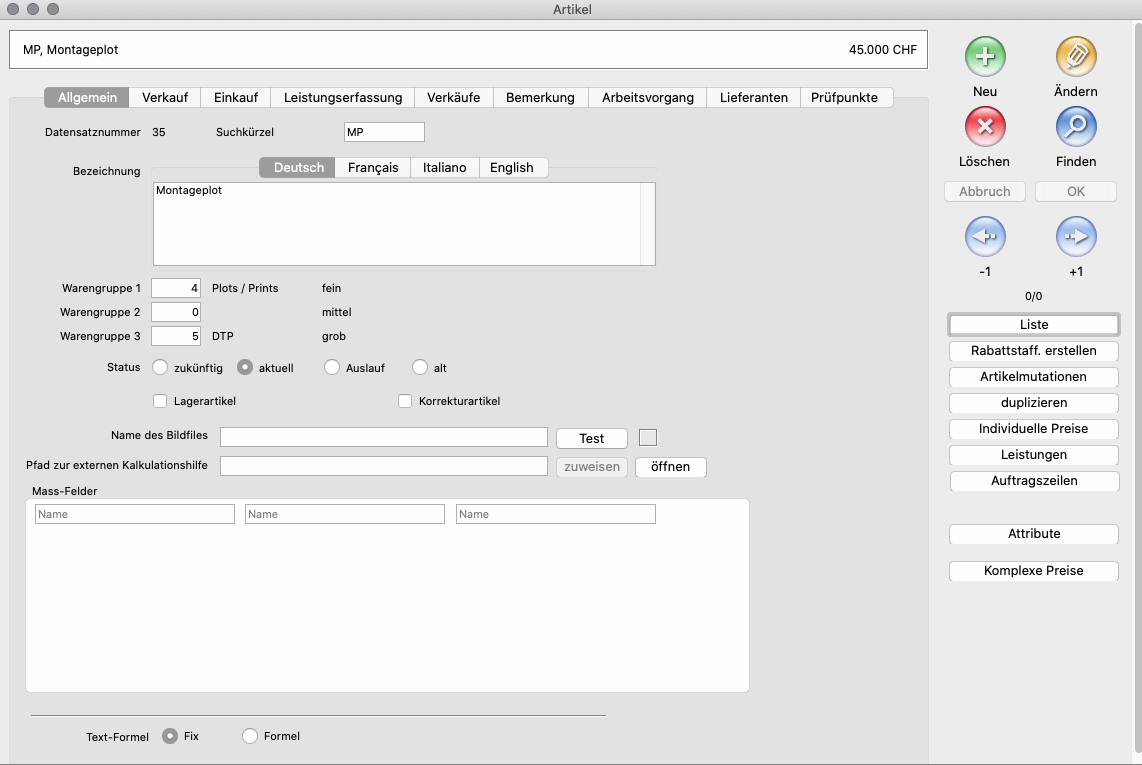Open the Prüfpunkte tab

(x=844, y=97)
